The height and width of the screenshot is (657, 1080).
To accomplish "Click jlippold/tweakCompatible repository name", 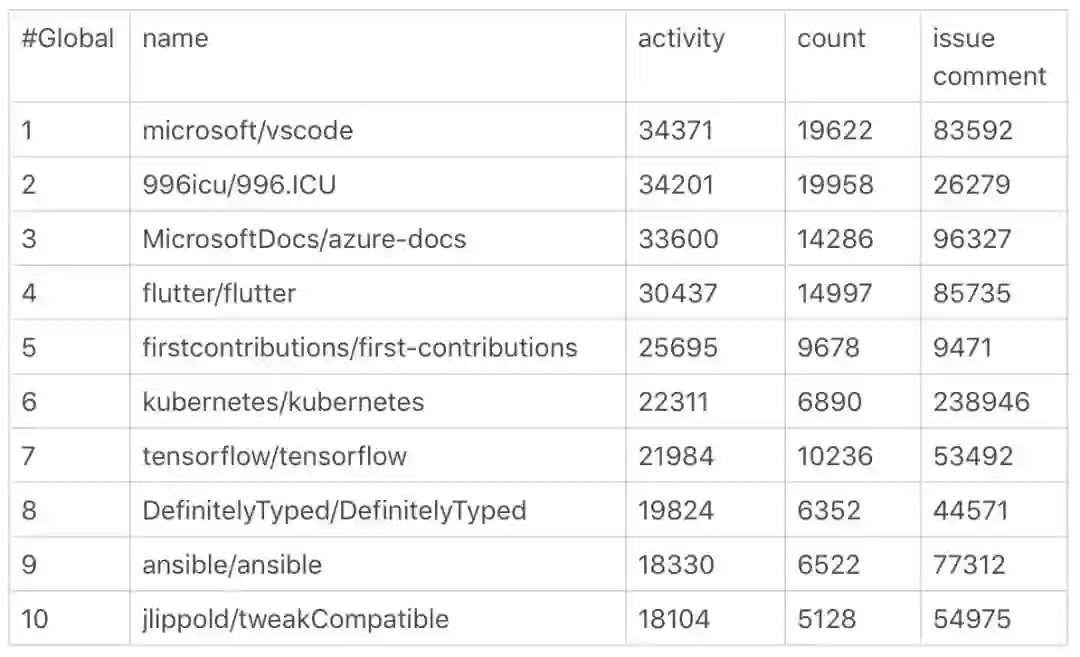I will (295, 619).
